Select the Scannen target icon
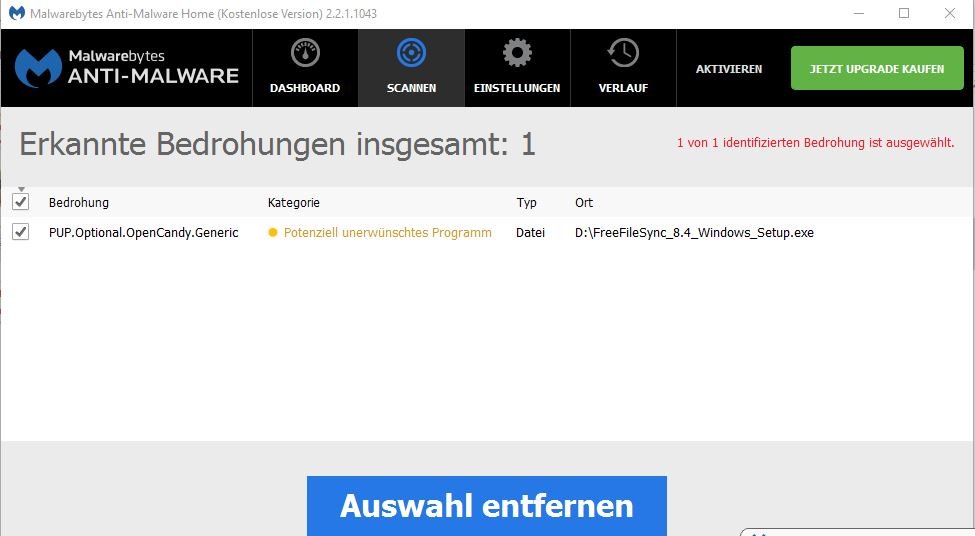 [x=411, y=53]
